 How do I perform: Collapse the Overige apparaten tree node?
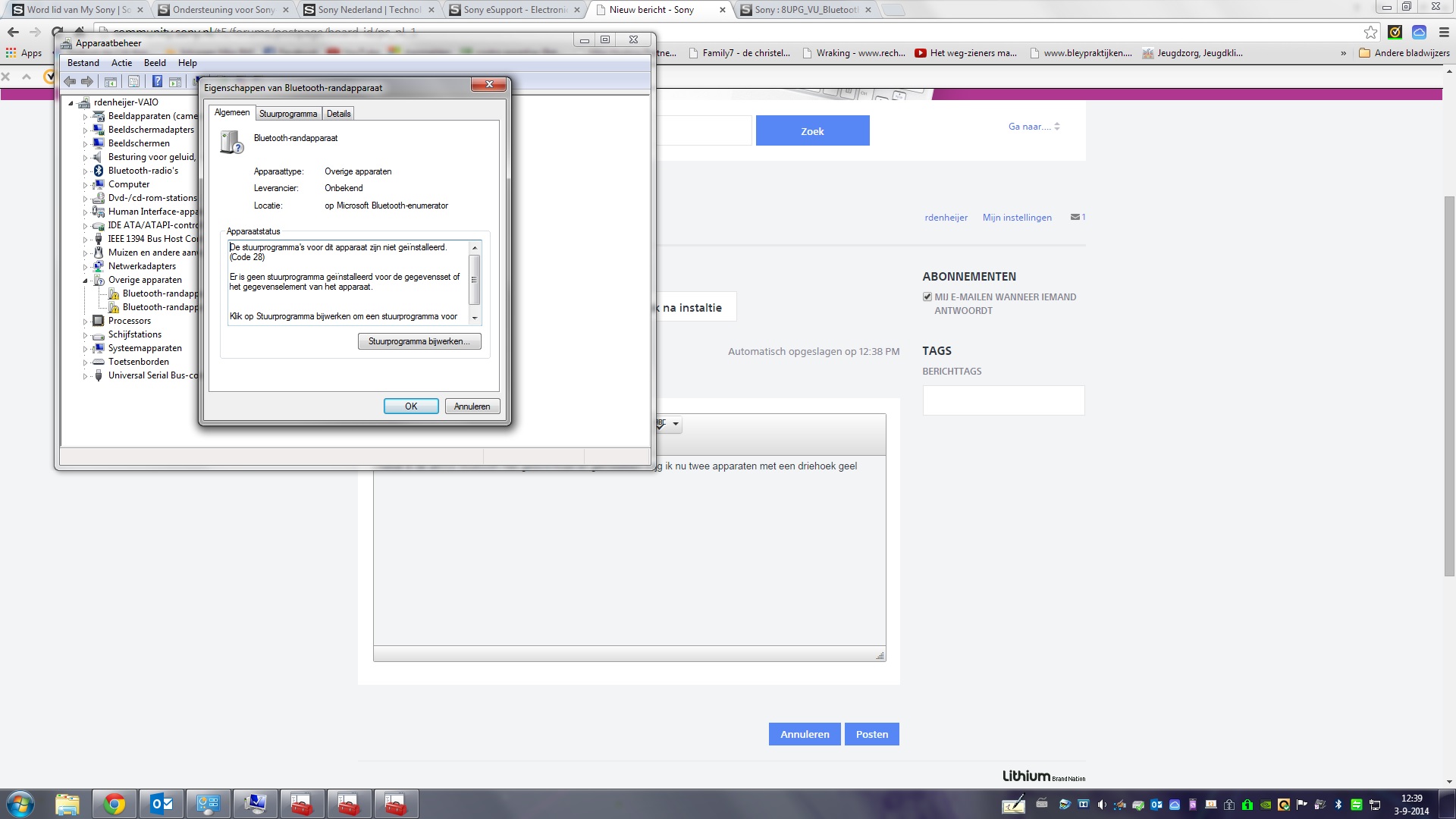[85, 281]
